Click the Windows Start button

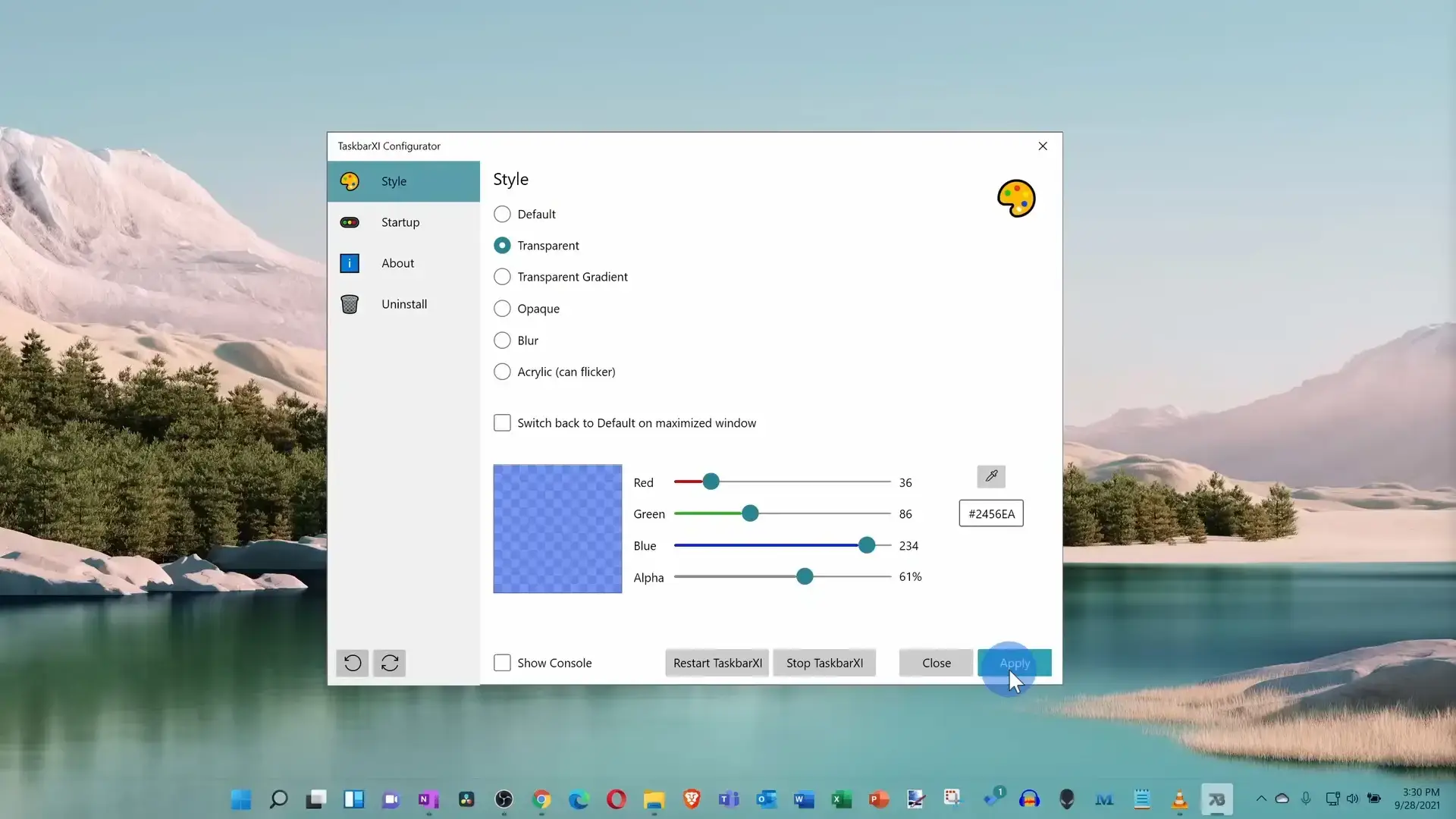(x=241, y=799)
